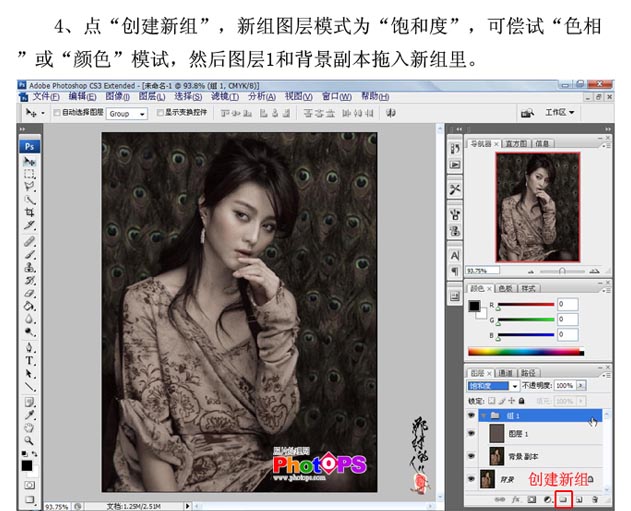631x511 pixels.
Task: Enable the auto-select layer checkbox
Action: coord(57,113)
